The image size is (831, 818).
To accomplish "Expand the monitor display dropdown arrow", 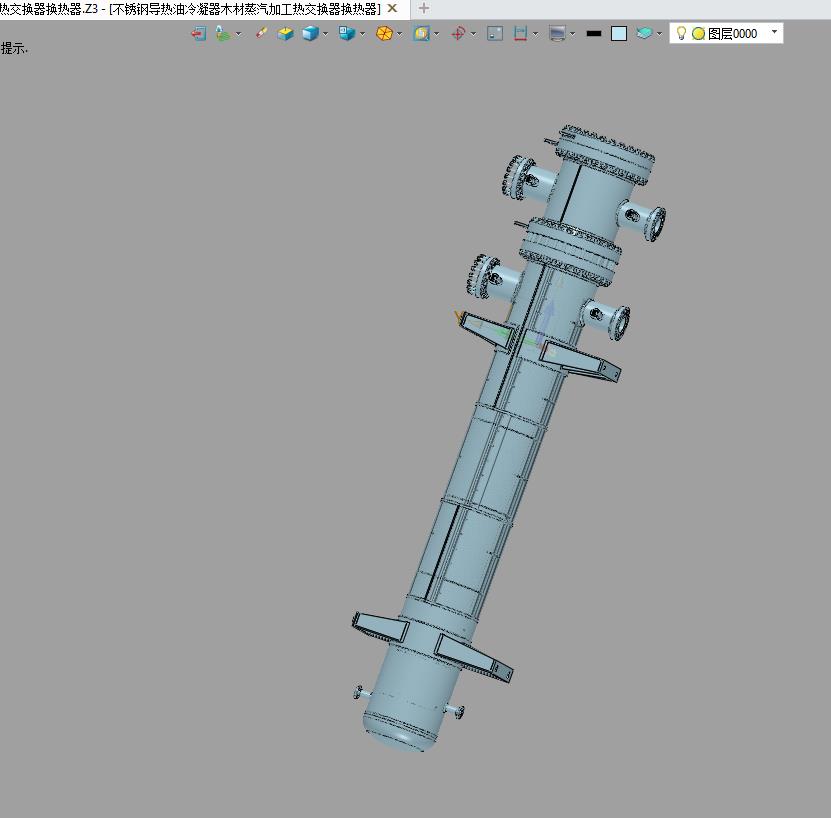I will (573, 34).
